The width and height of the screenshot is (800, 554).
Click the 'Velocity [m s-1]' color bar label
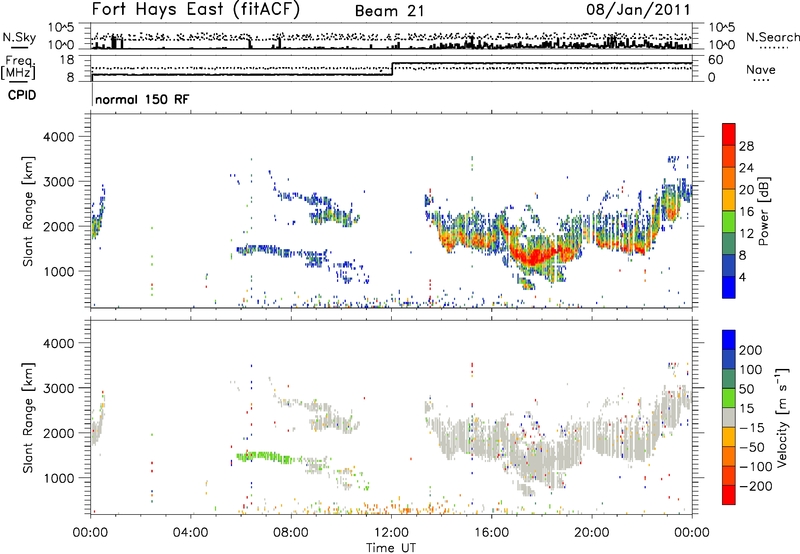tap(781, 417)
